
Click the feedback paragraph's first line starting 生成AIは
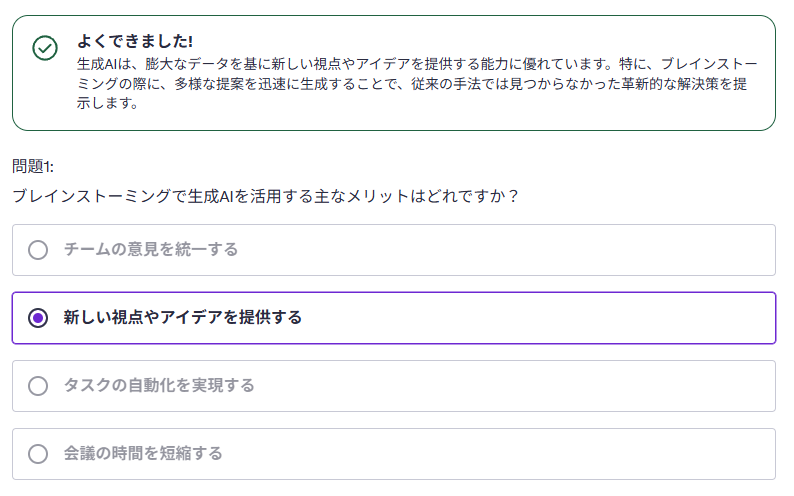[417, 64]
